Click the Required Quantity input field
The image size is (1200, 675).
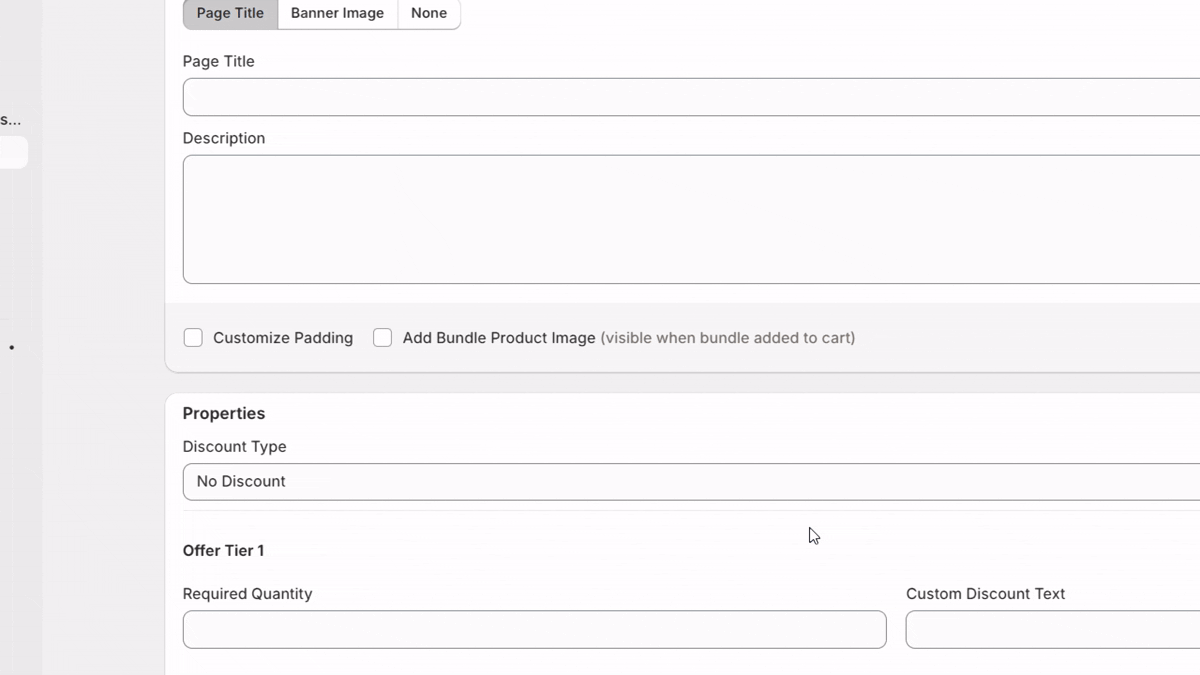534,630
